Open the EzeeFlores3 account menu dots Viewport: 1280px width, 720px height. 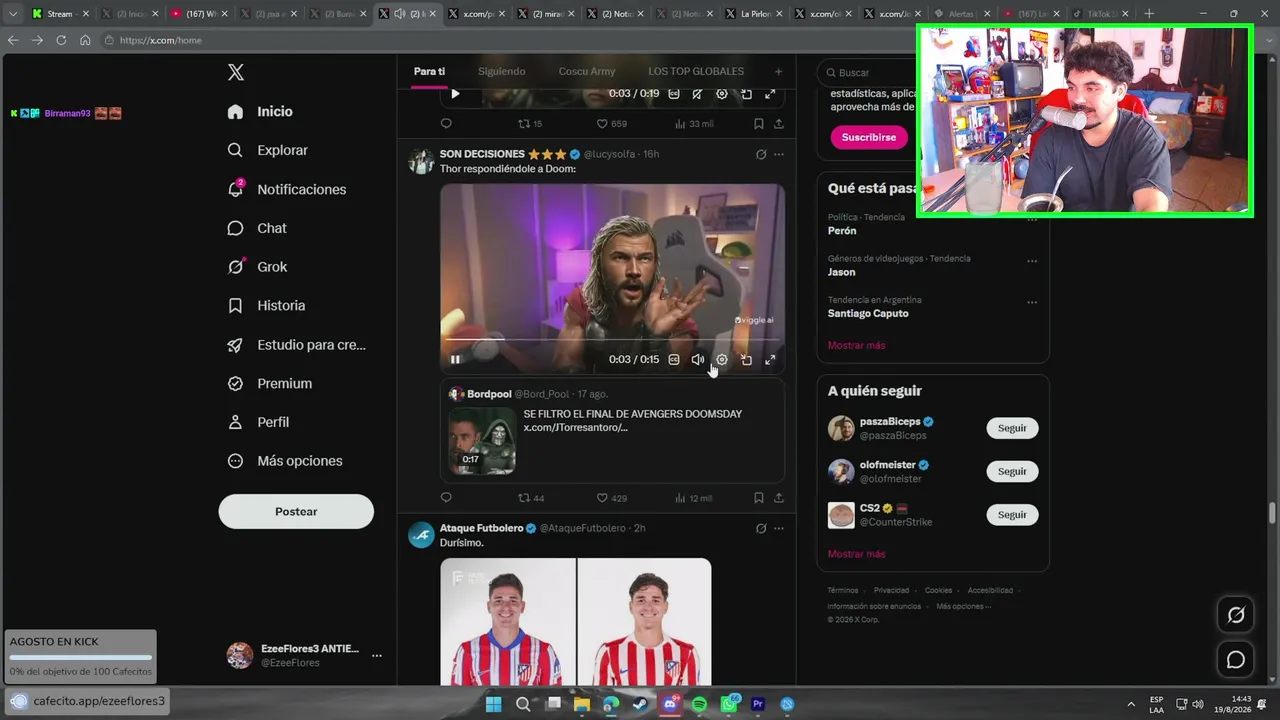(377, 656)
